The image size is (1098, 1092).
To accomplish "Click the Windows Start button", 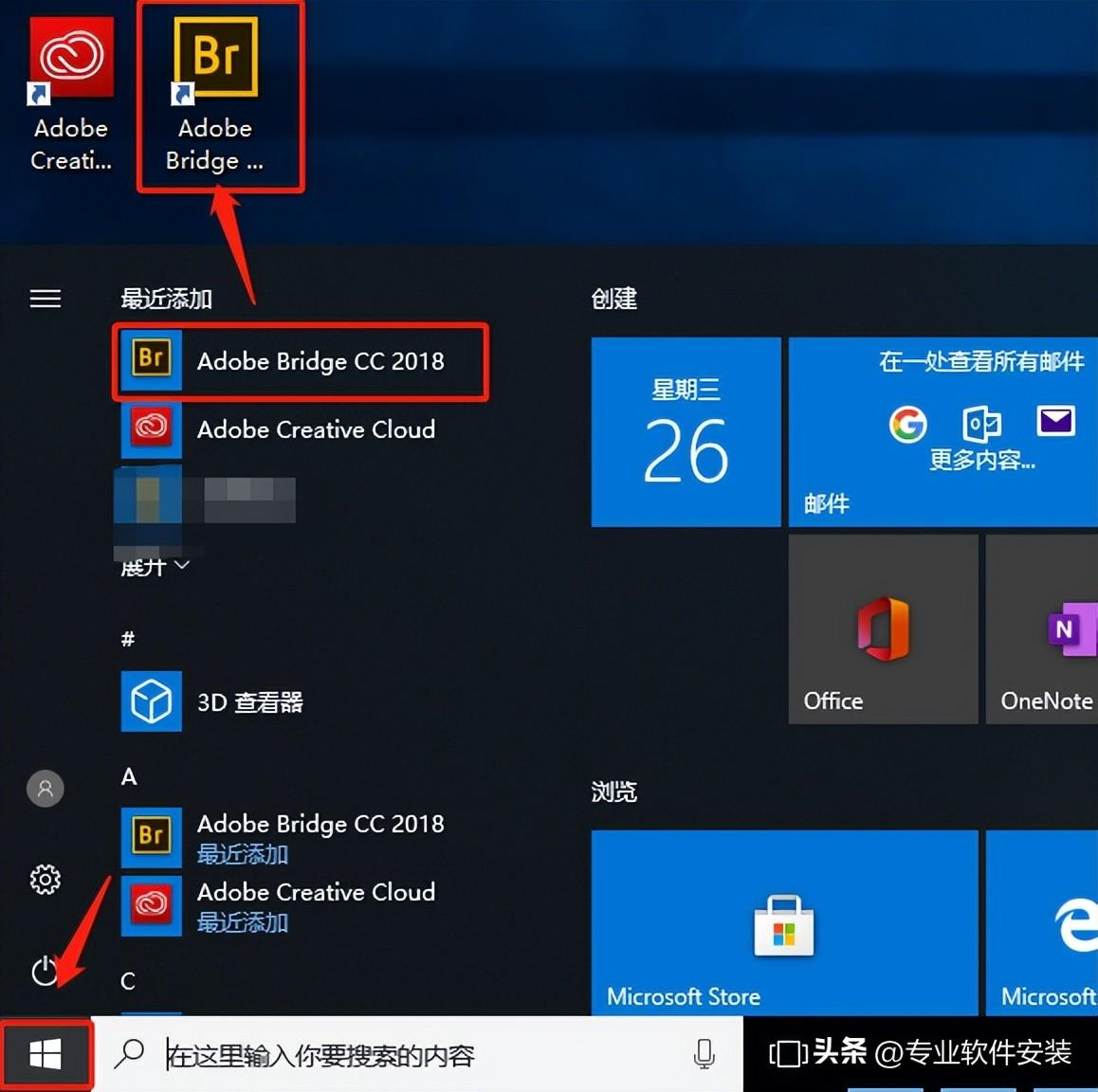I will 46,1054.
